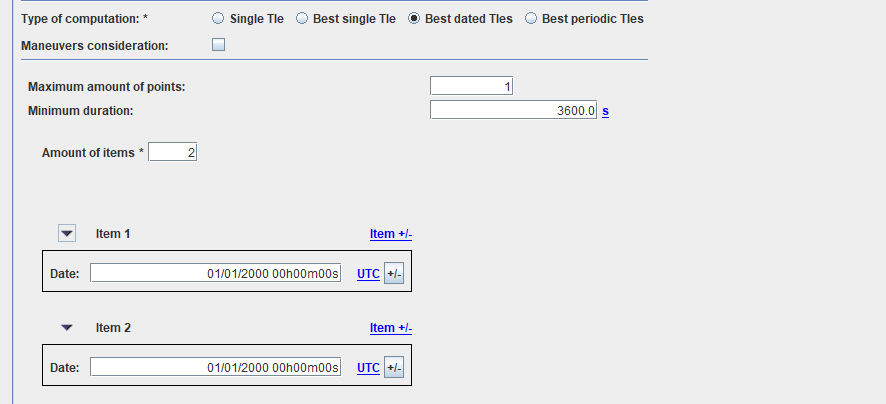Click the Item 1 header label
The width and height of the screenshot is (886, 404).
tap(113, 234)
